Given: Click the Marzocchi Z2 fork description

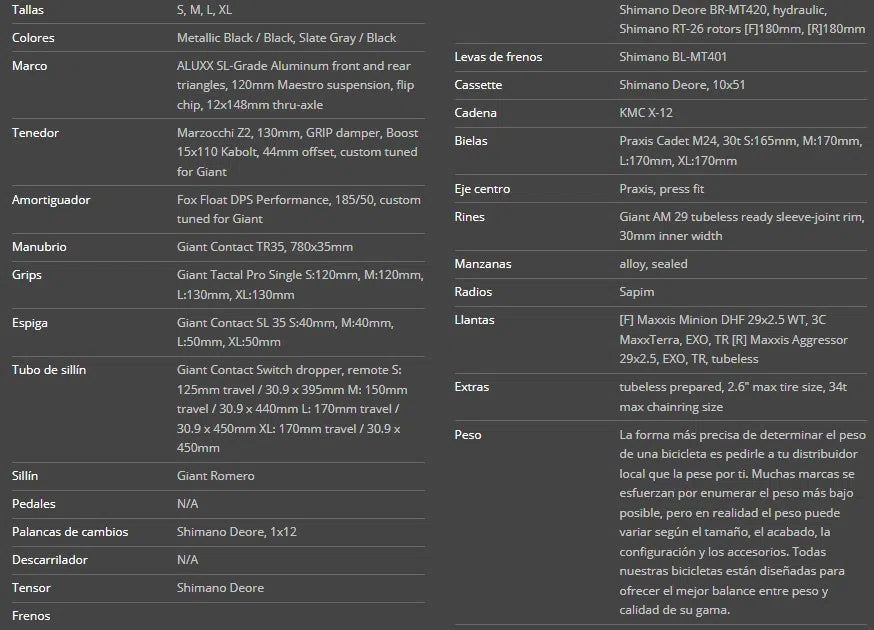Looking at the screenshot, I should tap(297, 152).
